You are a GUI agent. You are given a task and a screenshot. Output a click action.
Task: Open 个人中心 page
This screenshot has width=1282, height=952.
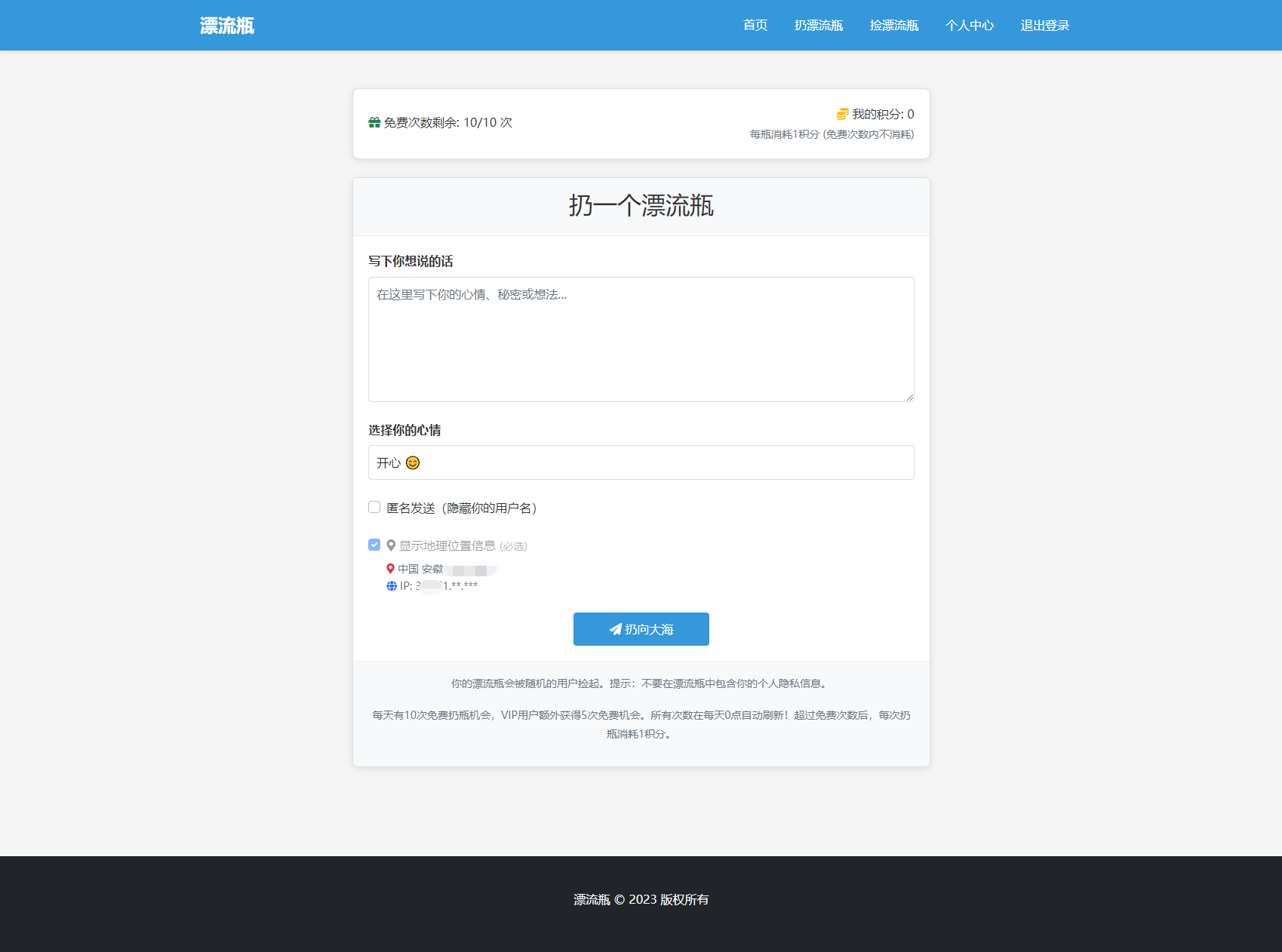[x=970, y=25]
